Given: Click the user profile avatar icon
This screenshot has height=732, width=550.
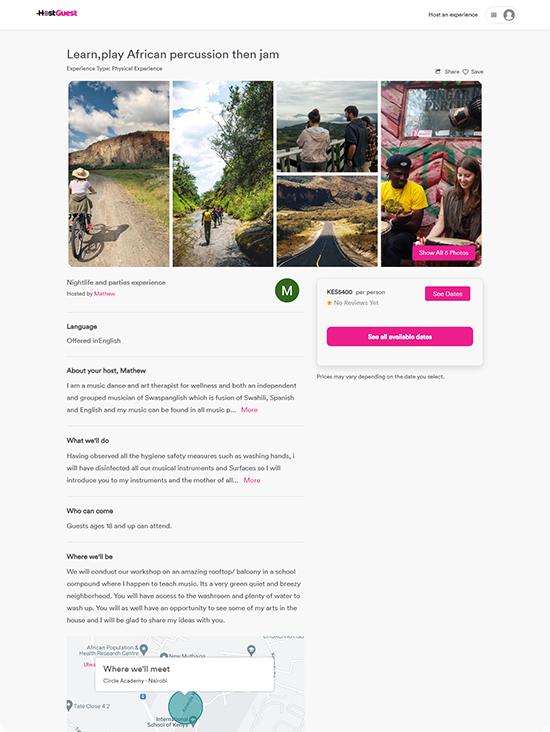Looking at the screenshot, I should [509, 15].
